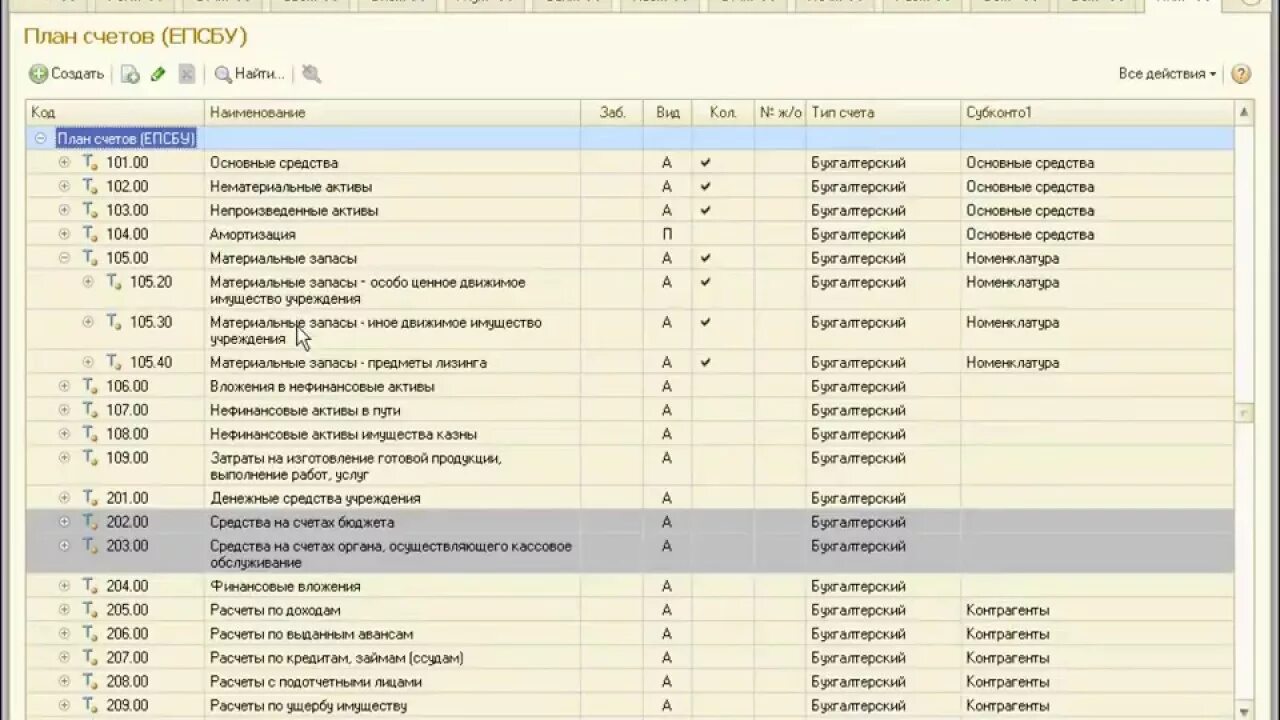Click account icon of row 101.00
Image resolution: width=1280 pixels, height=720 pixels.
(x=90, y=162)
